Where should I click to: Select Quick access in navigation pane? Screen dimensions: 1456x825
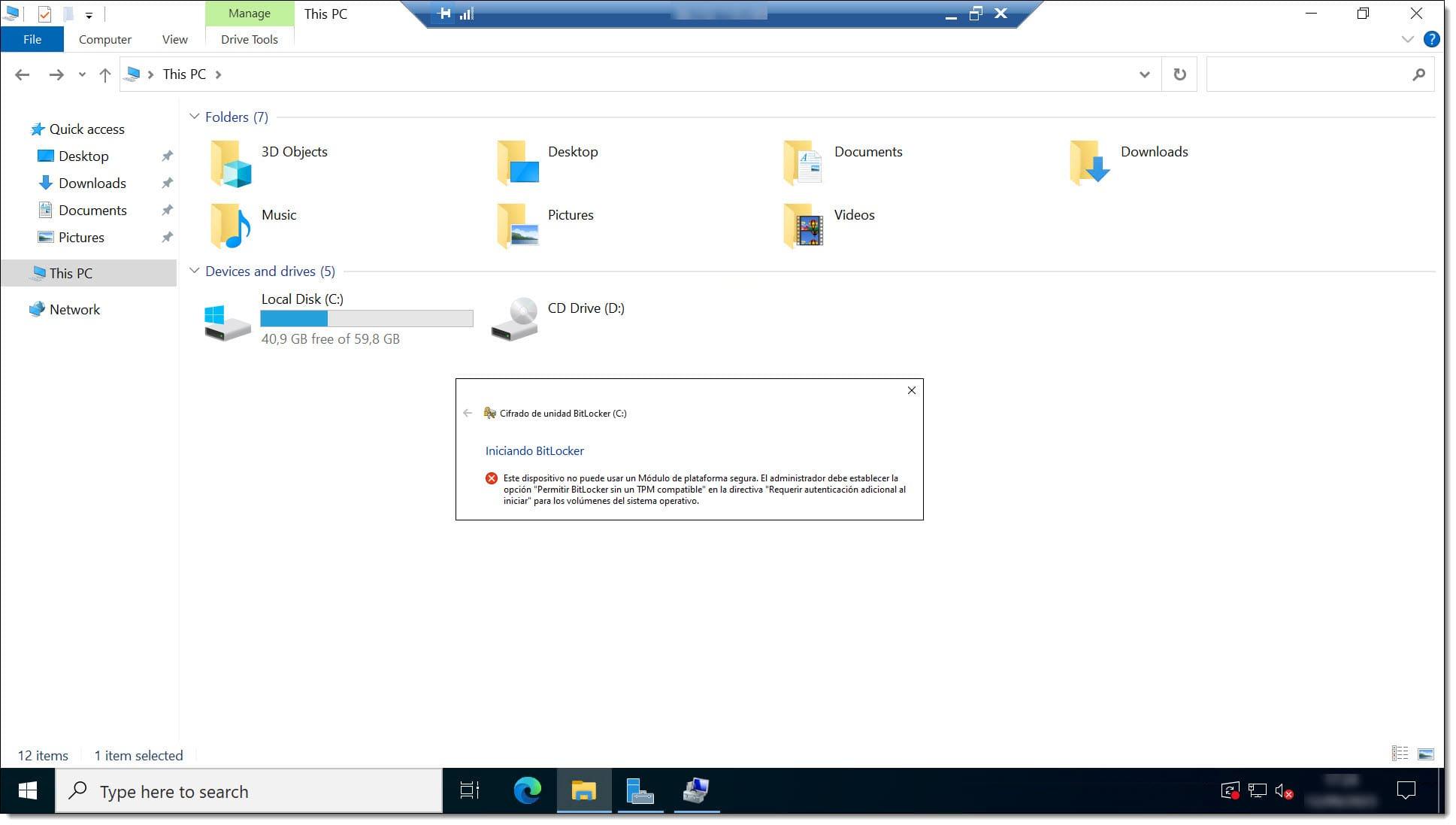[86, 129]
